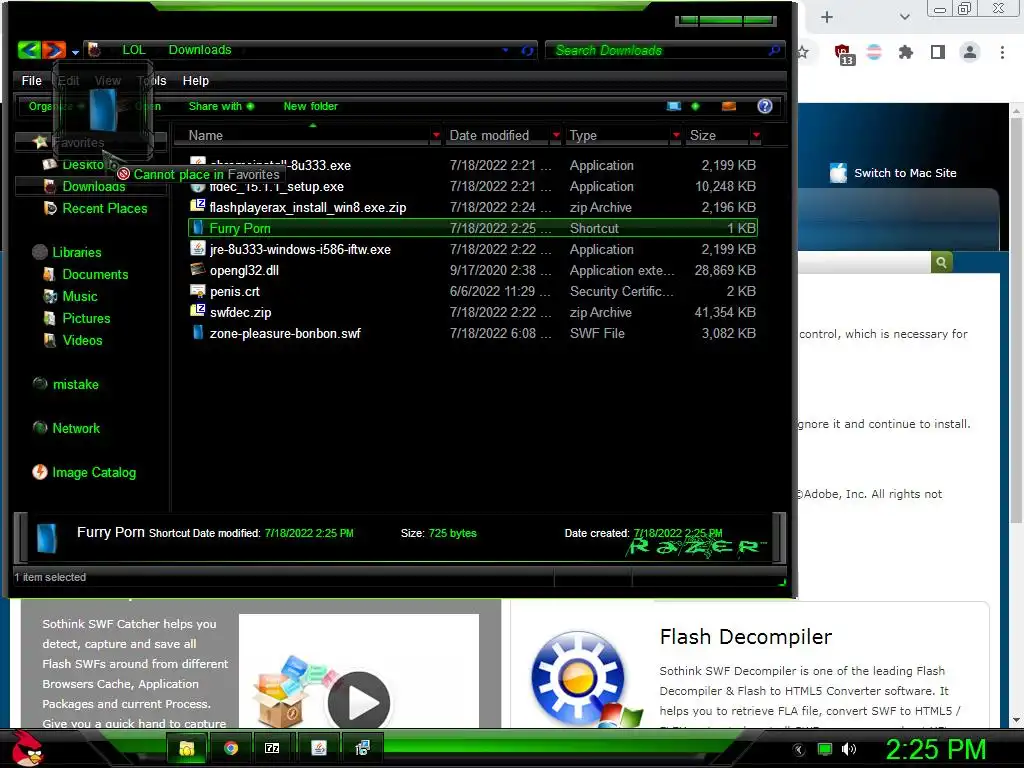Viewport: 1024px width, 768px height.
Task: Open the Share with toolbar dropdown
Action: click(x=221, y=106)
